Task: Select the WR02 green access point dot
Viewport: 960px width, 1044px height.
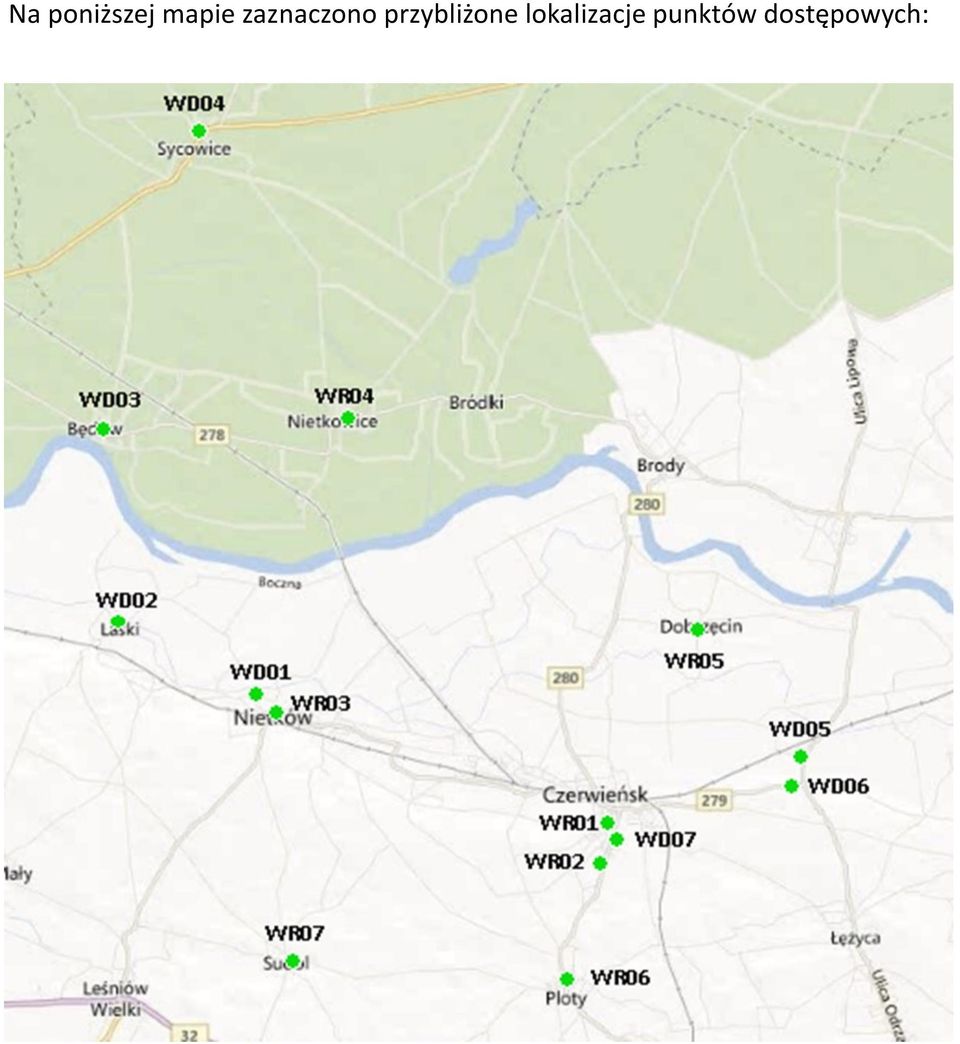Action: (x=600, y=864)
